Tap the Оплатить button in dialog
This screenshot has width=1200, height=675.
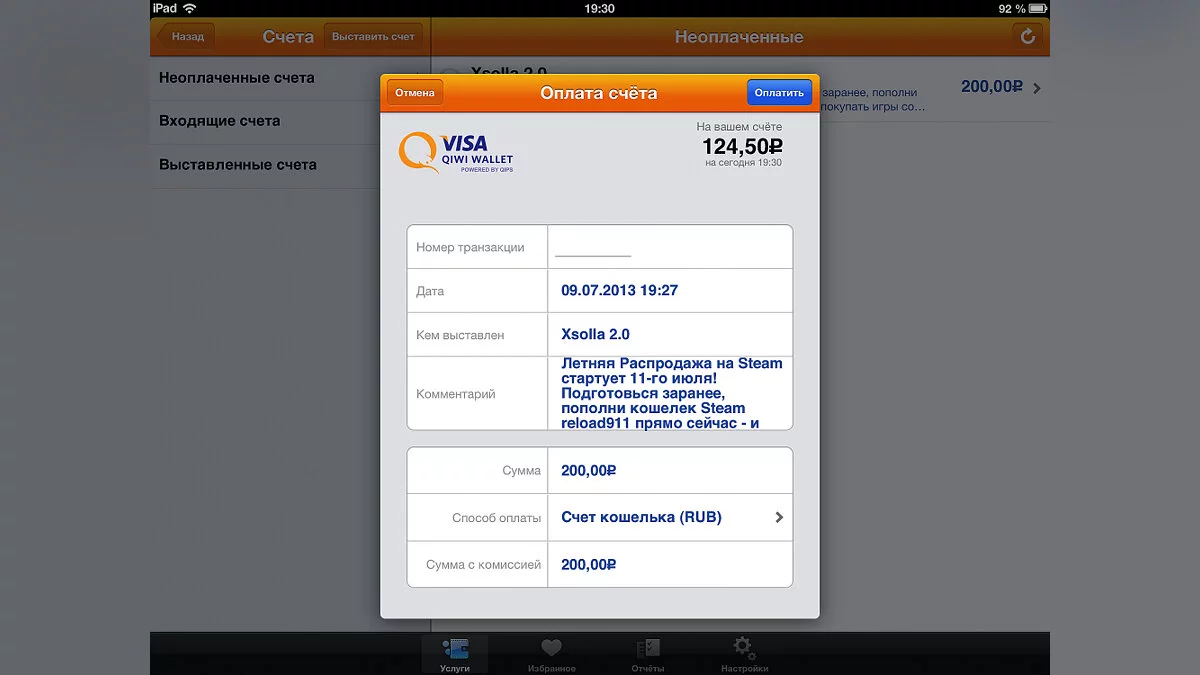click(x=779, y=92)
